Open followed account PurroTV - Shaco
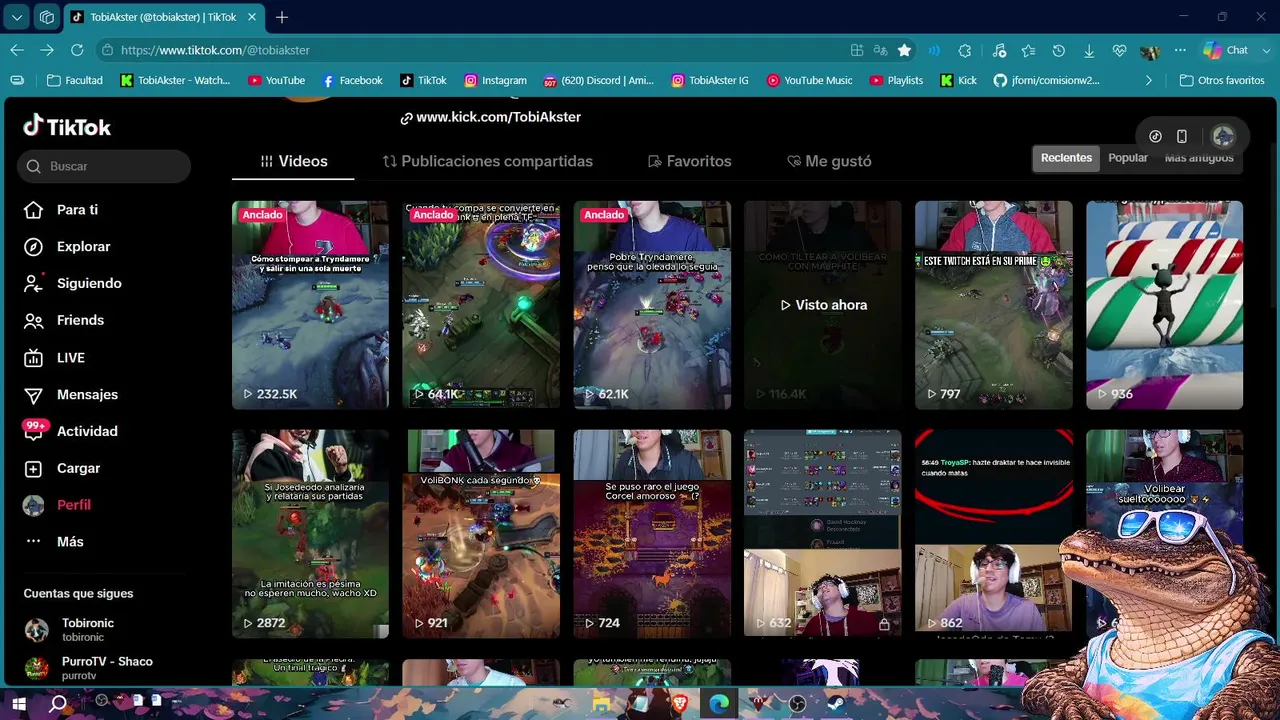 (x=88, y=668)
